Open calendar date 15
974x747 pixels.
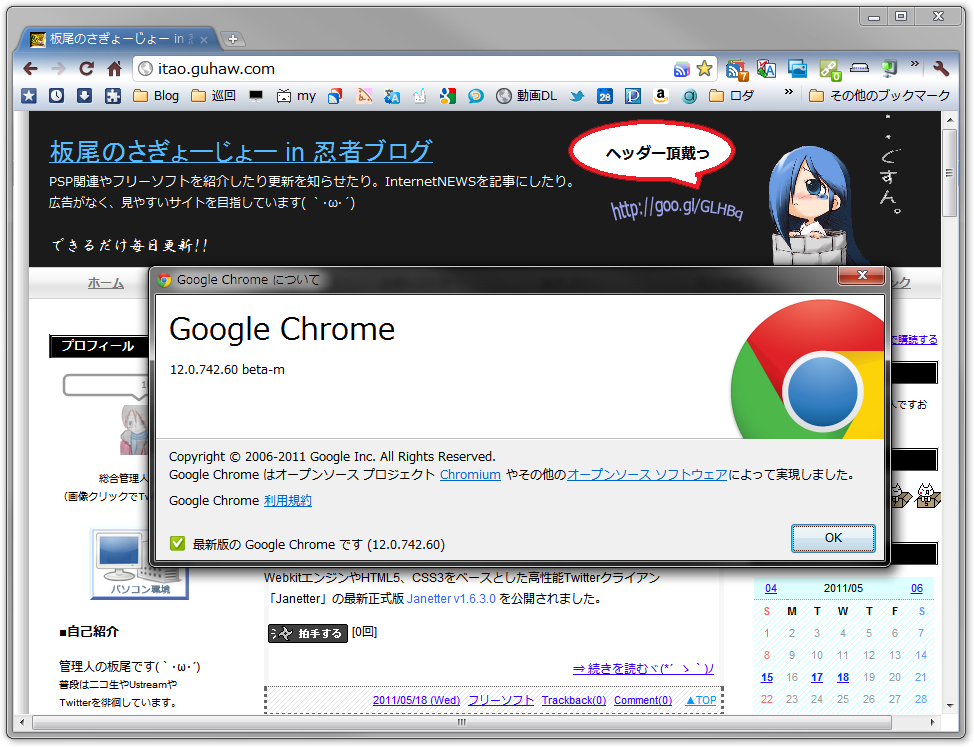pos(767,677)
